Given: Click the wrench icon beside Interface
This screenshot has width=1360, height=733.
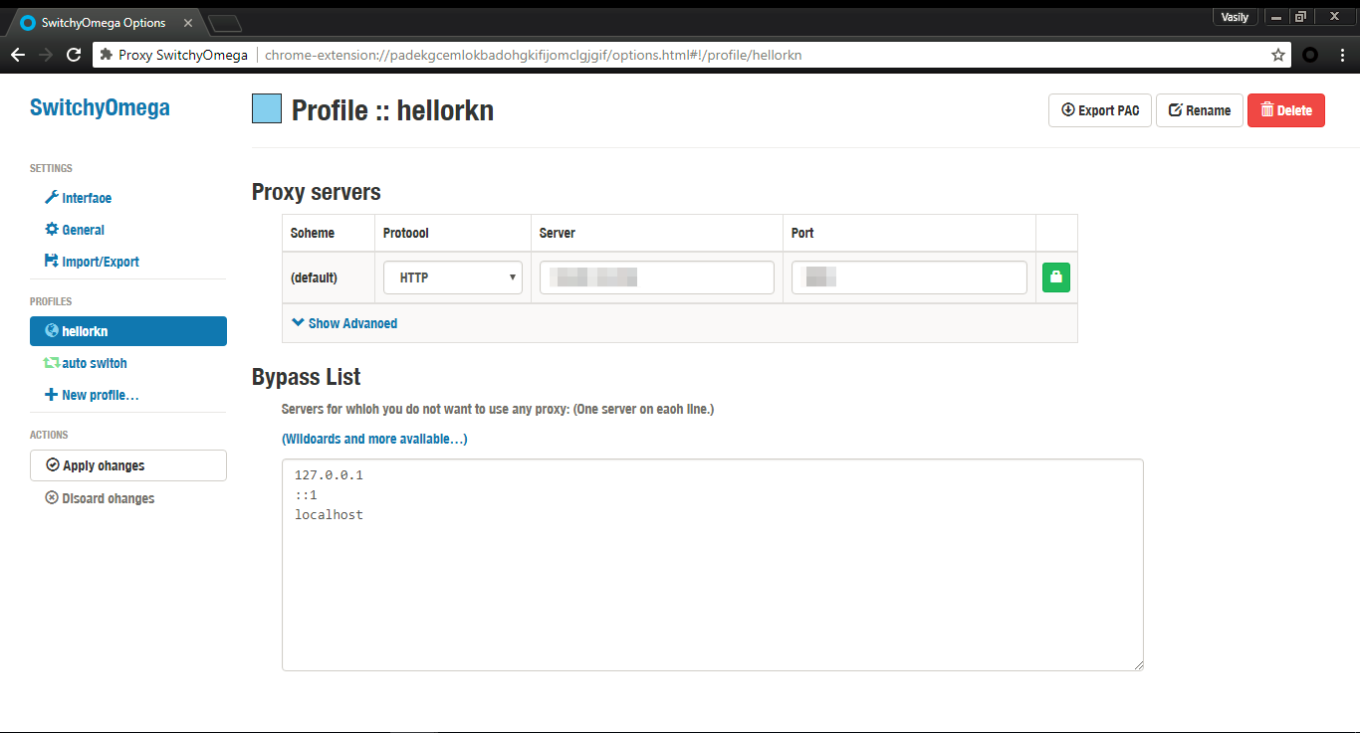Looking at the screenshot, I should click(52, 198).
